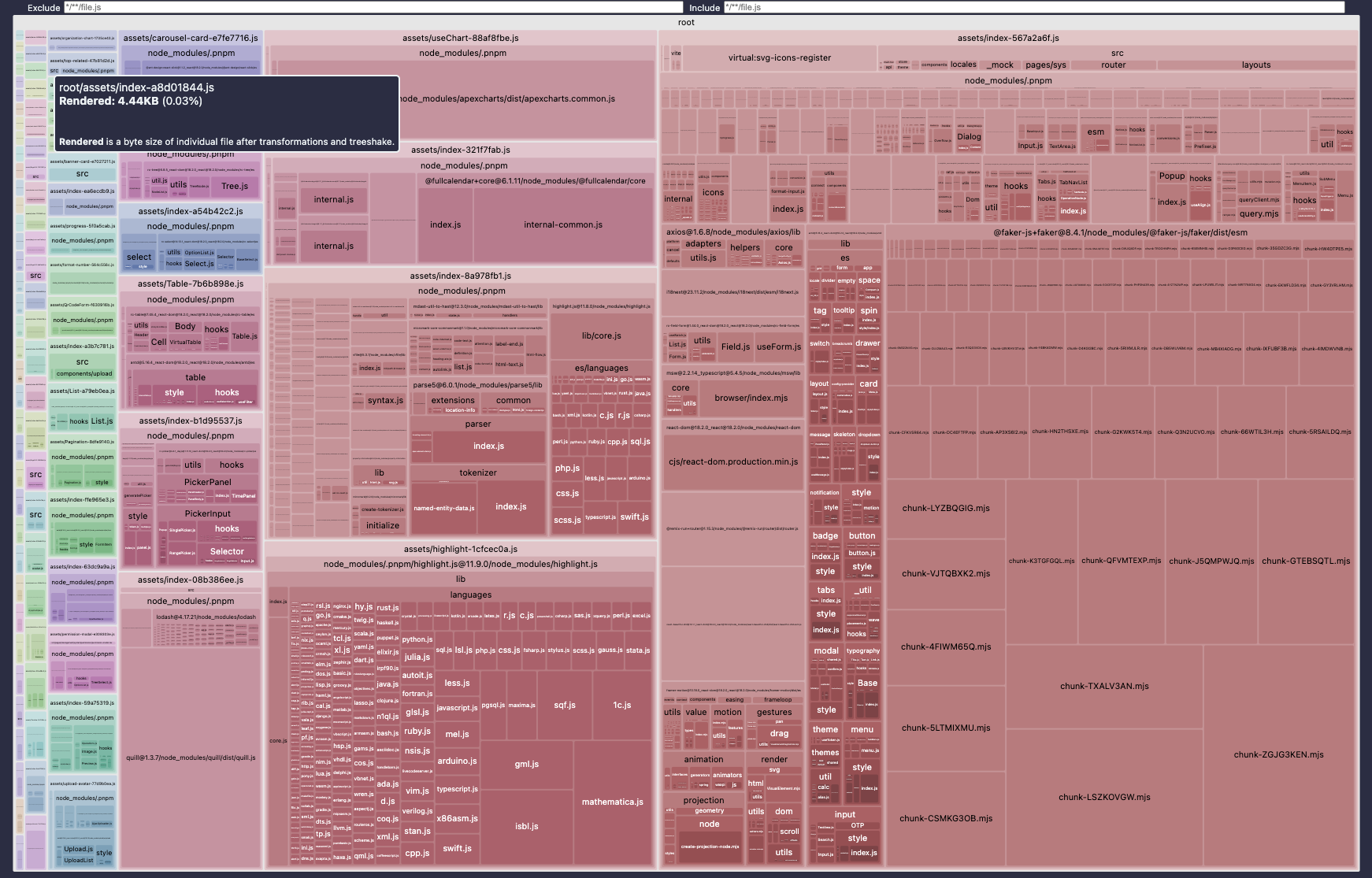Viewport: 1372px width, 878px height.
Task: Select the Tree.js block
Action: tap(235, 186)
